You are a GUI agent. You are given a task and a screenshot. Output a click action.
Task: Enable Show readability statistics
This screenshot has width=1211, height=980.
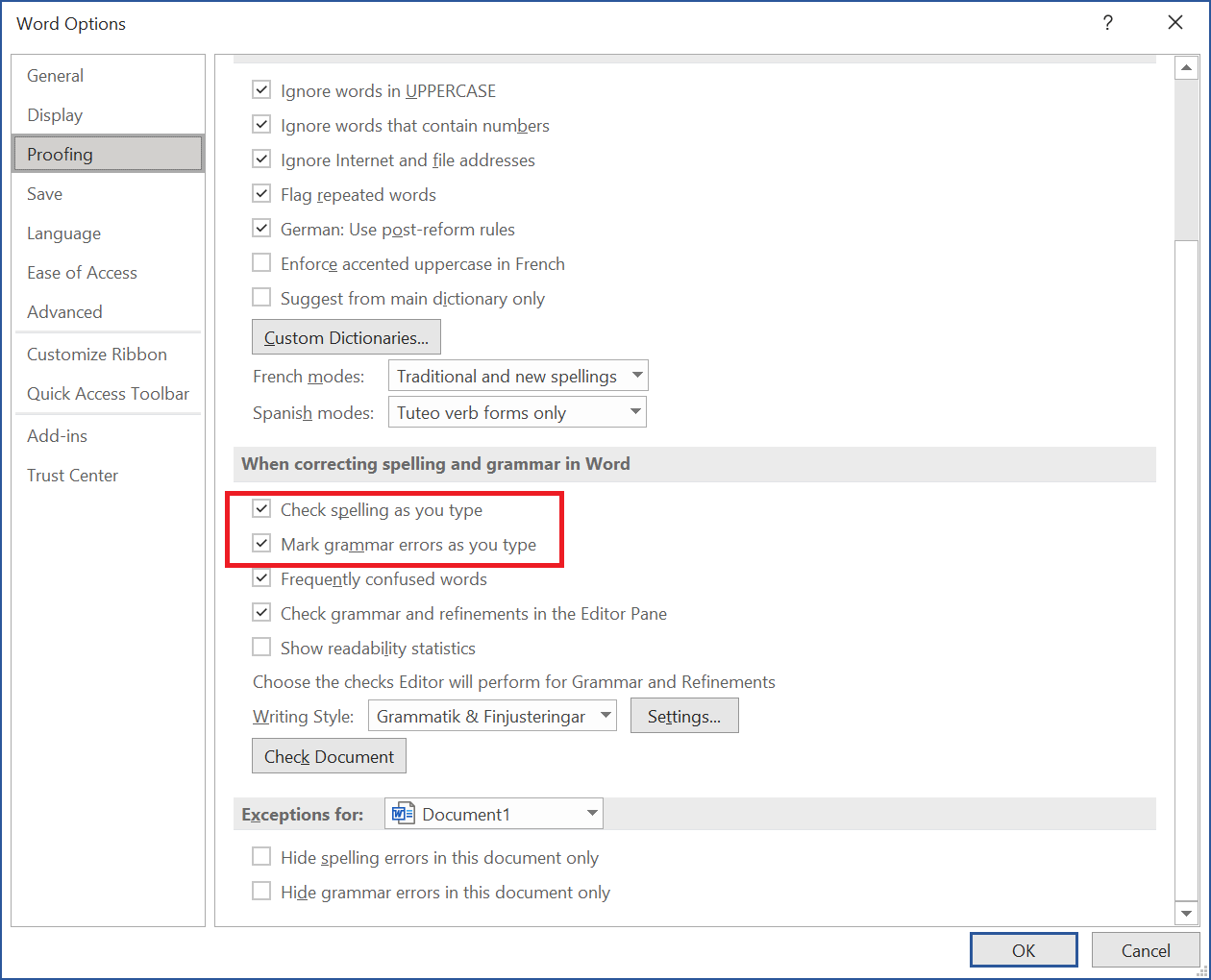click(x=260, y=647)
